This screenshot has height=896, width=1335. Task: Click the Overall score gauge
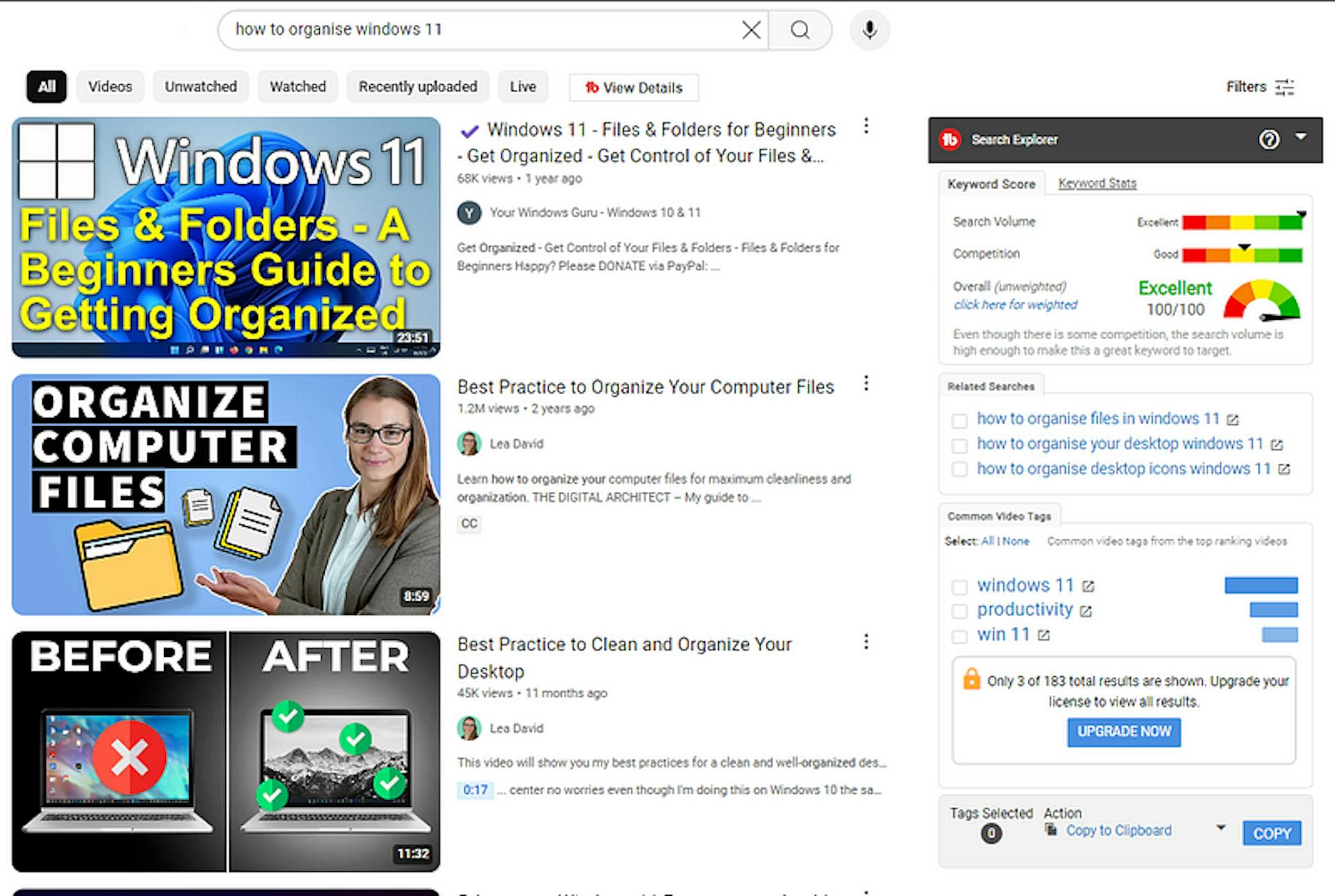[1262, 300]
